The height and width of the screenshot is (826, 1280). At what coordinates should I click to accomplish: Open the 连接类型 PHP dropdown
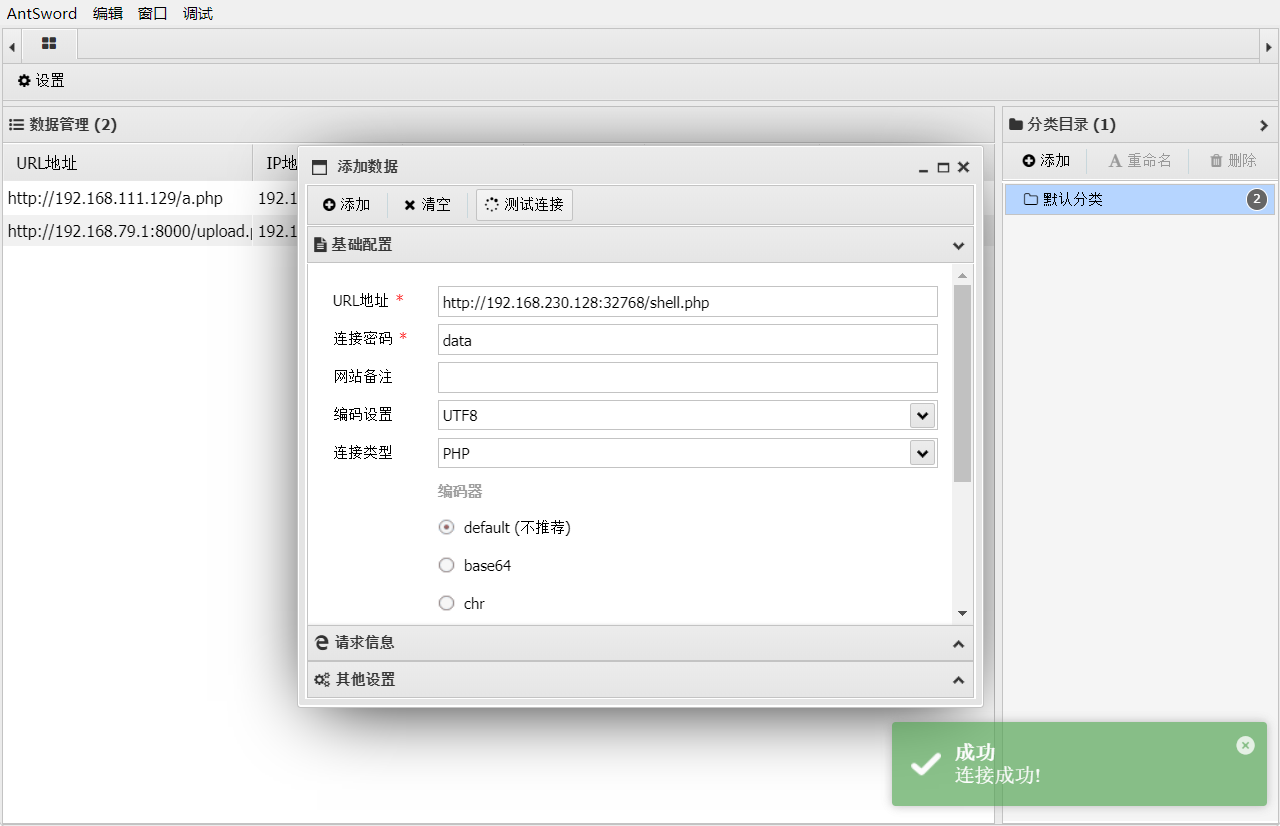pyautogui.click(x=922, y=453)
